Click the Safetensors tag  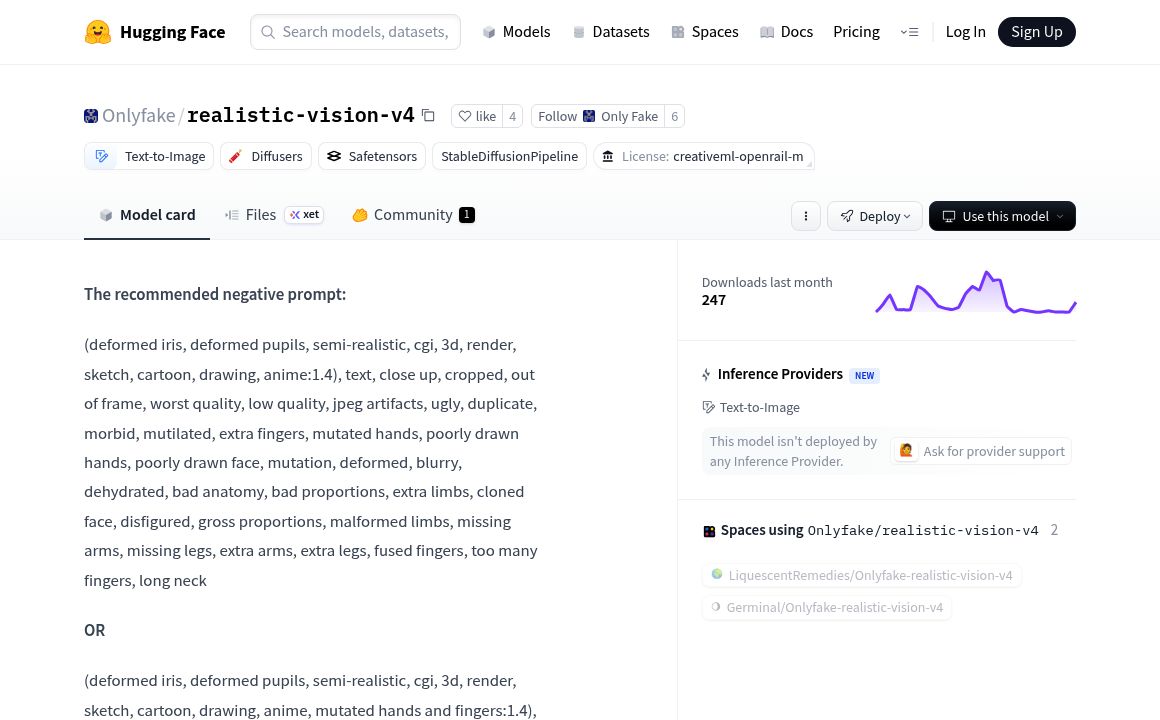(372, 156)
